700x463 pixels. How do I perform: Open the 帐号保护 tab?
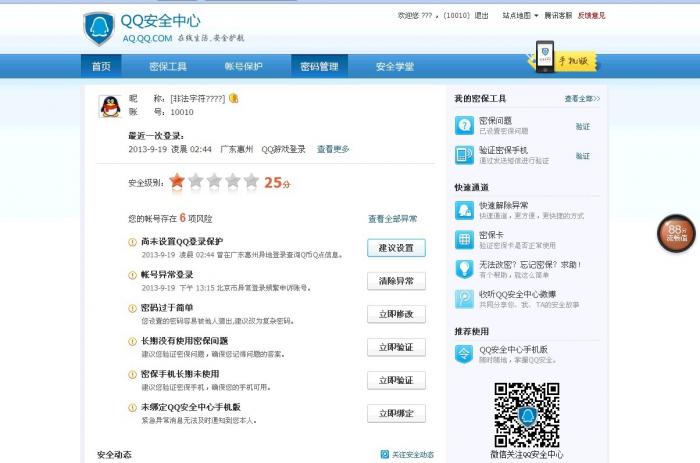pos(243,67)
